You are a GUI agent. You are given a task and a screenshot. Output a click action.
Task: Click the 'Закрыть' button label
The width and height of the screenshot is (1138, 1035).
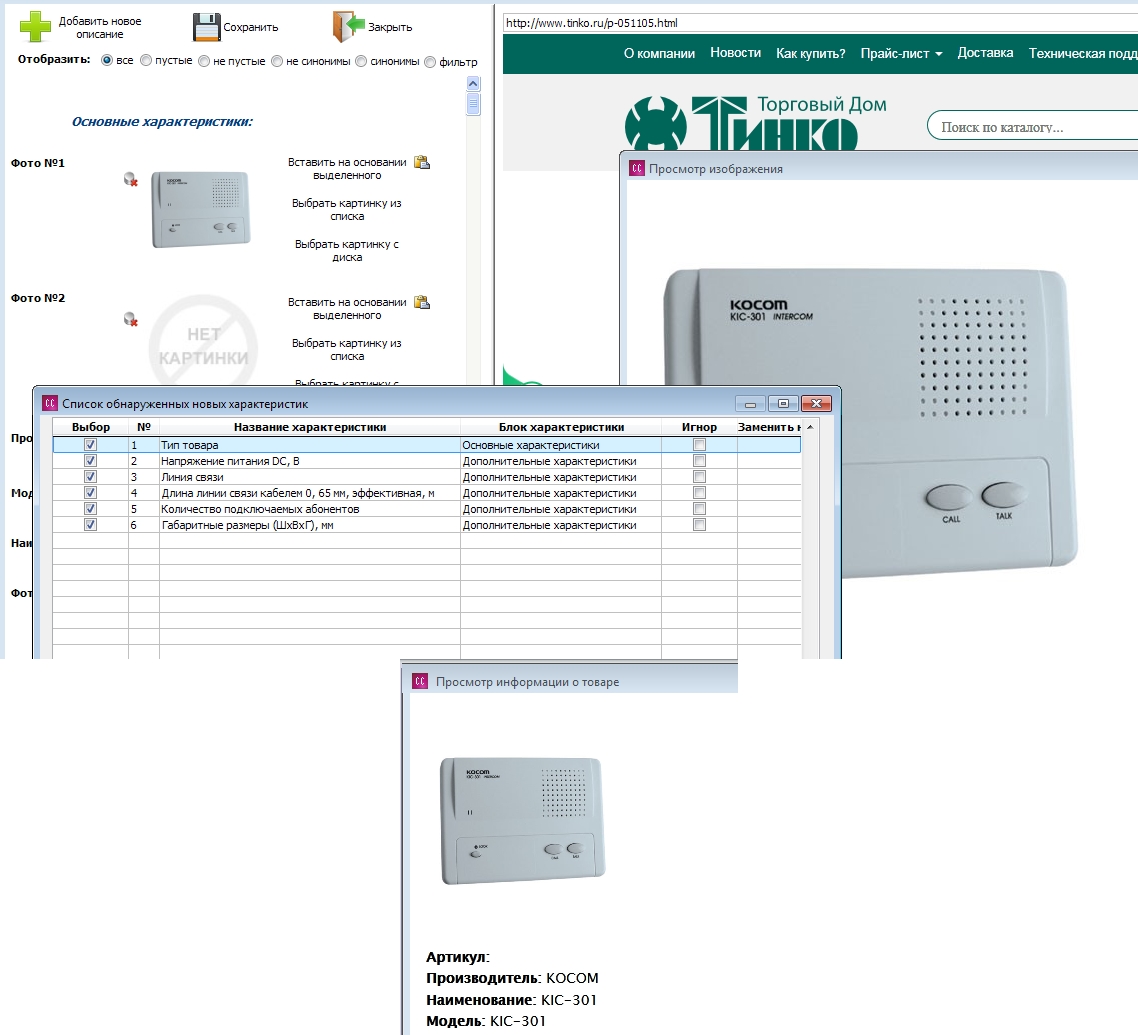(390, 27)
